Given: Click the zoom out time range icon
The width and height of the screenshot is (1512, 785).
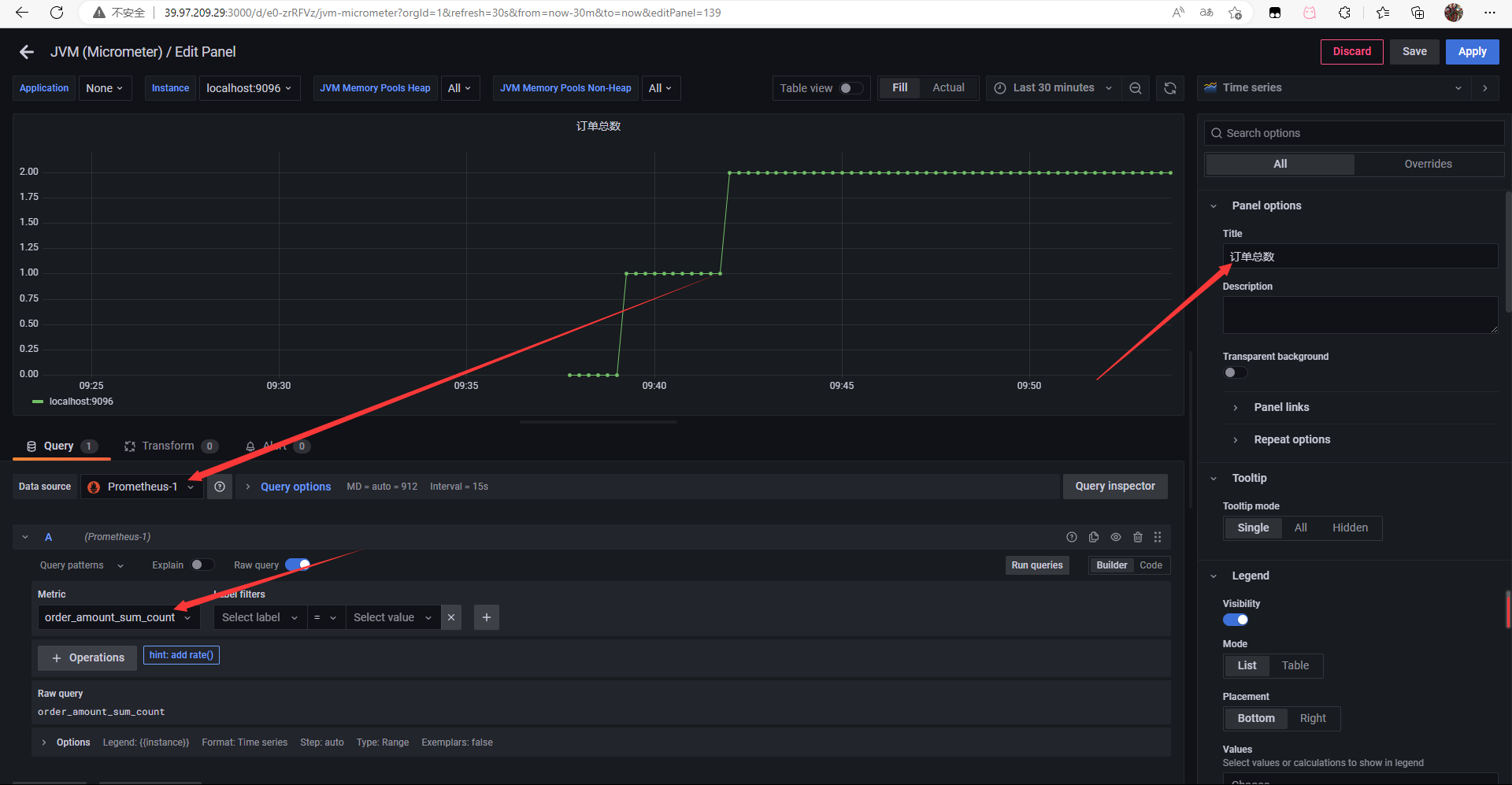Looking at the screenshot, I should pyautogui.click(x=1136, y=88).
